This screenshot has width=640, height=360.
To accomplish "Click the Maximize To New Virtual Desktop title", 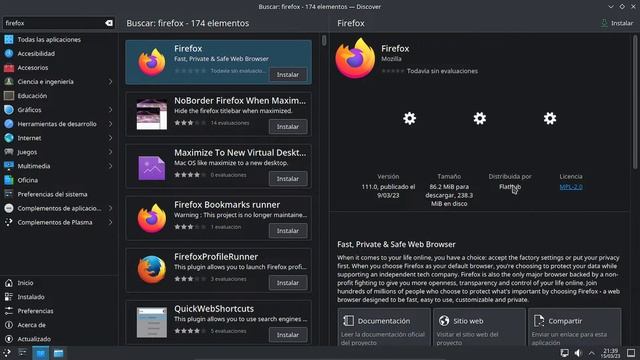I will 240,153.
